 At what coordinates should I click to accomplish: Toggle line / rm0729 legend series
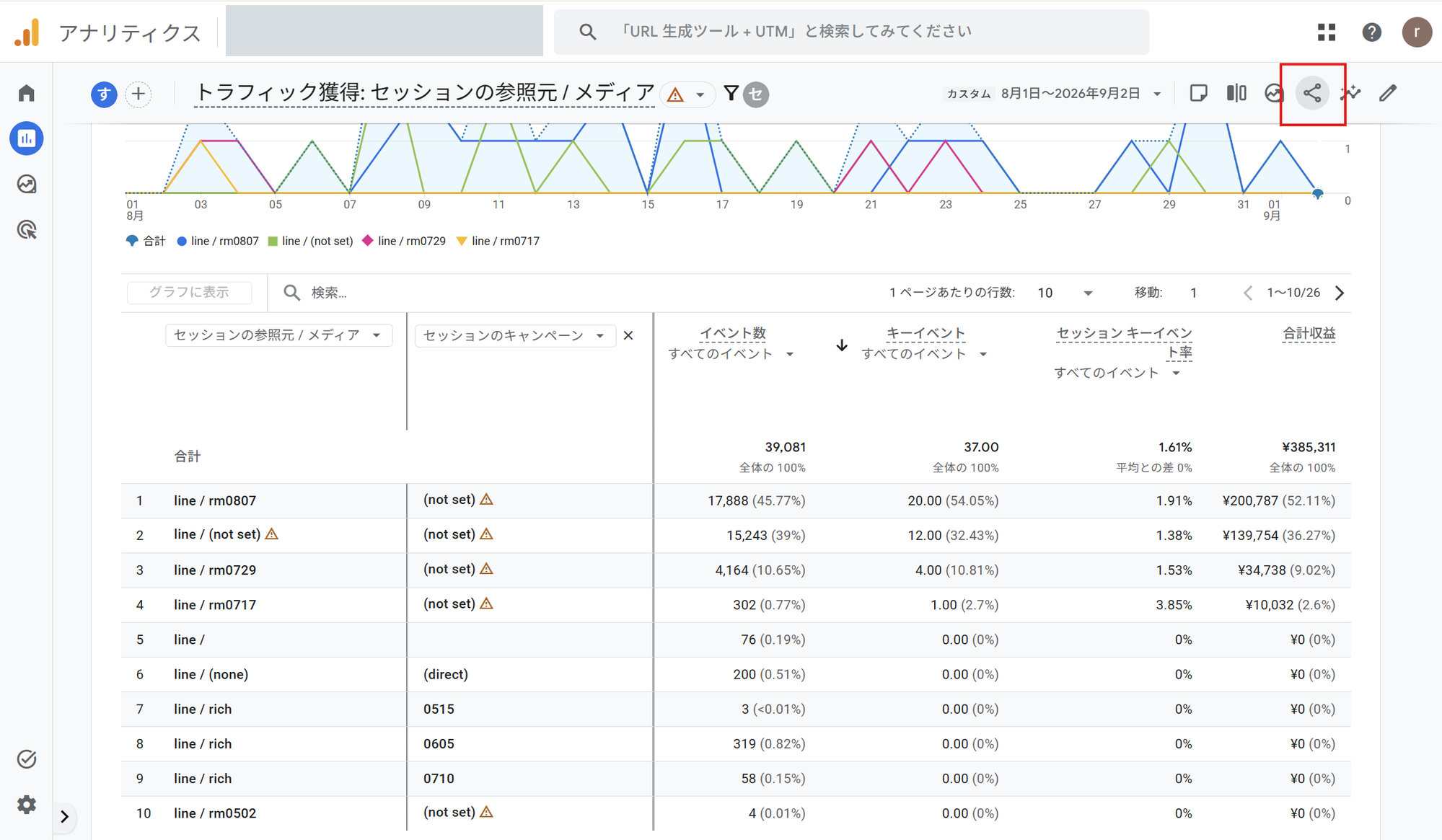point(404,241)
